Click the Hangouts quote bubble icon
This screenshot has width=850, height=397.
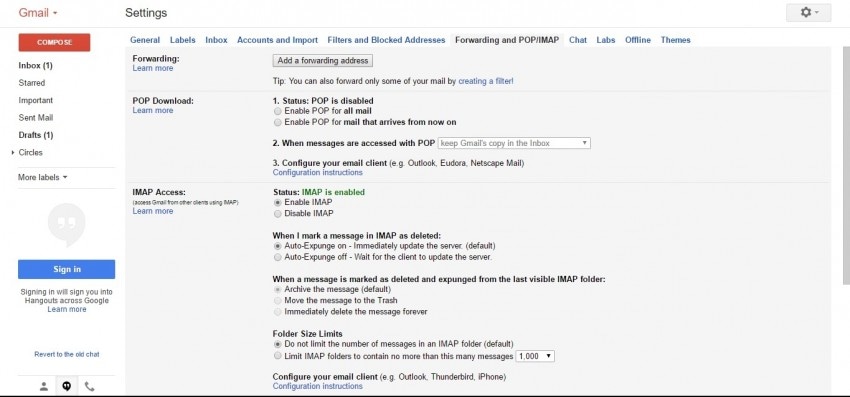point(67,224)
